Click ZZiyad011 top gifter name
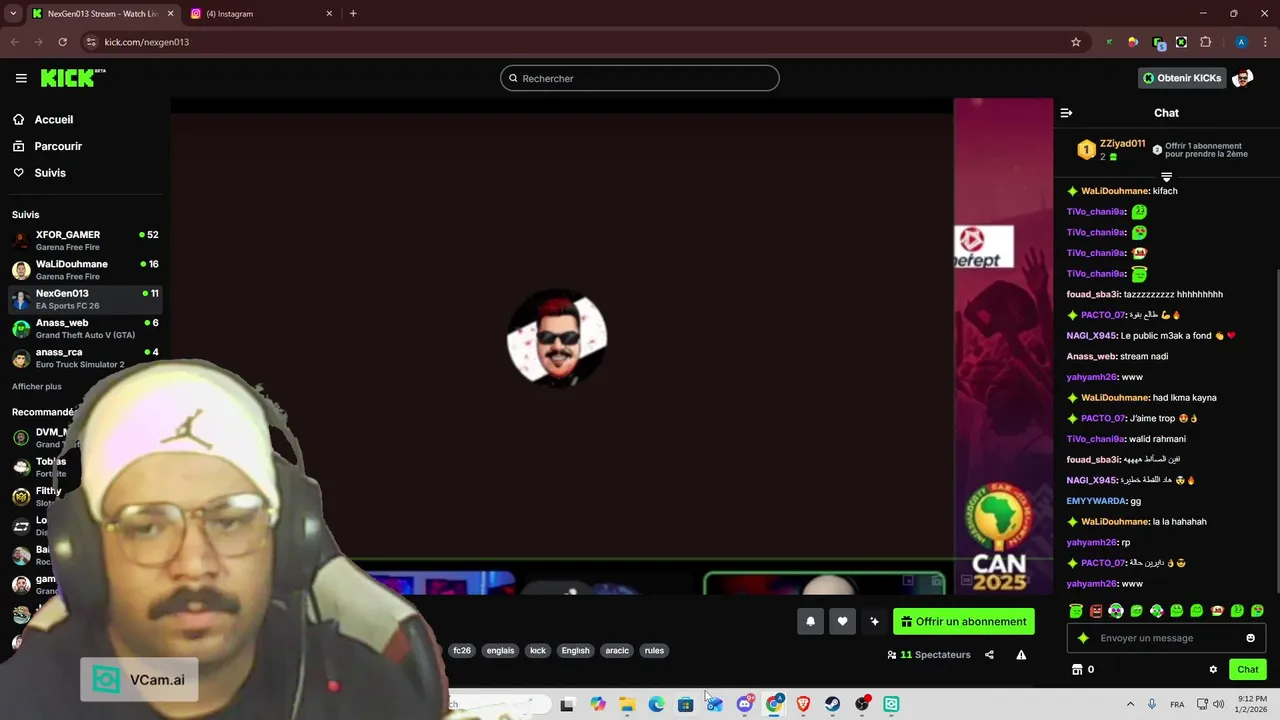Screen dimensions: 1280x720 (x=1122, y=144)
